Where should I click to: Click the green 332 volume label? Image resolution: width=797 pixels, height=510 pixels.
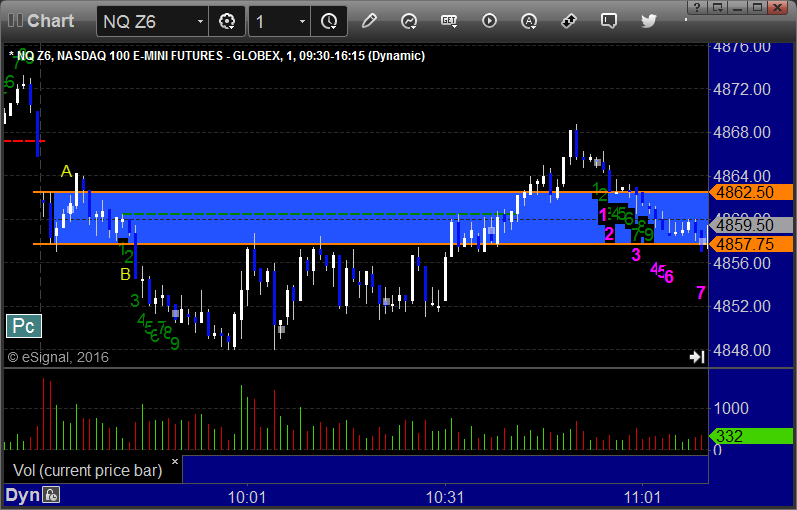point(751,436)
